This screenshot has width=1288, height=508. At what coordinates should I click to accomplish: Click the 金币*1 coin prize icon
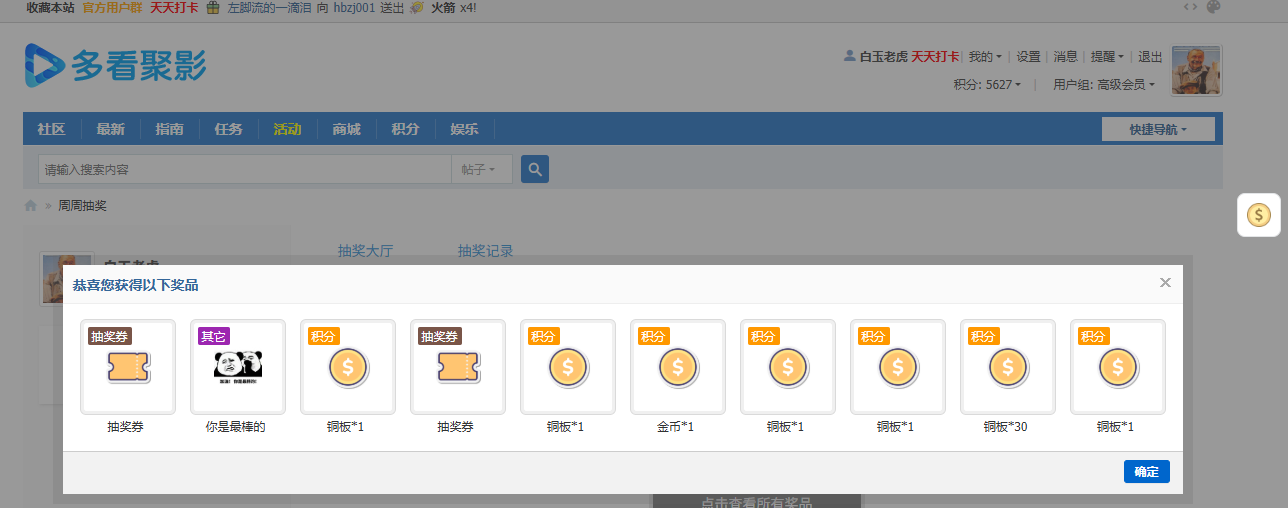point(677,366)
